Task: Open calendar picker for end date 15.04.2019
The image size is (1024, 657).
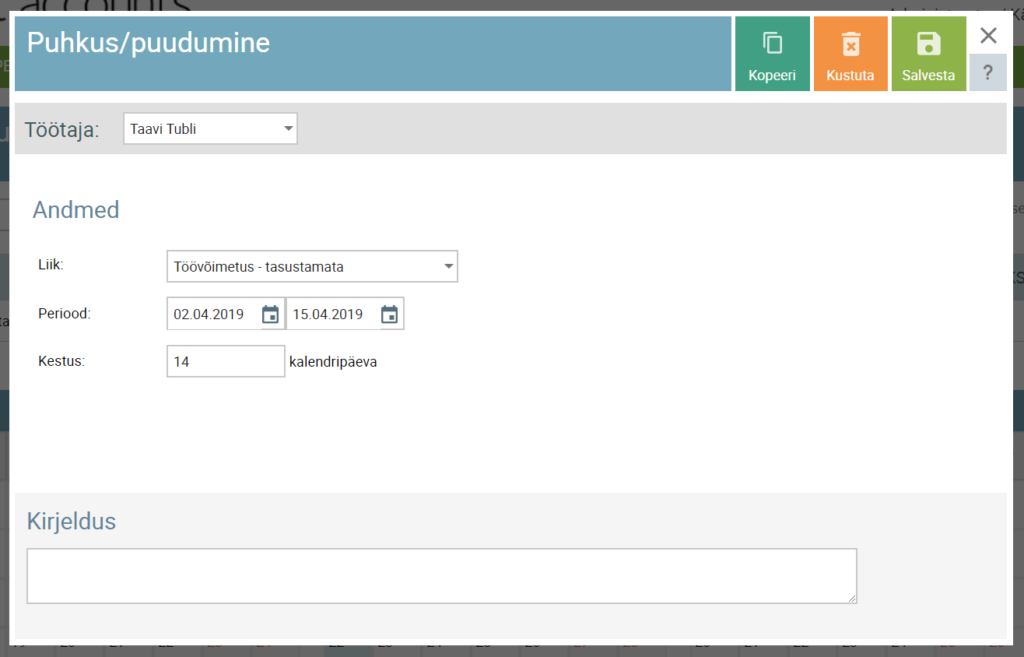Action: pyautogui.click(x=389, y=315)
